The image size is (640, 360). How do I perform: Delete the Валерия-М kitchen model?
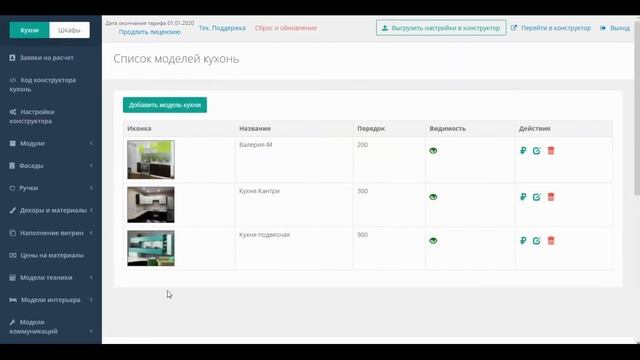(x=551, y=151)
